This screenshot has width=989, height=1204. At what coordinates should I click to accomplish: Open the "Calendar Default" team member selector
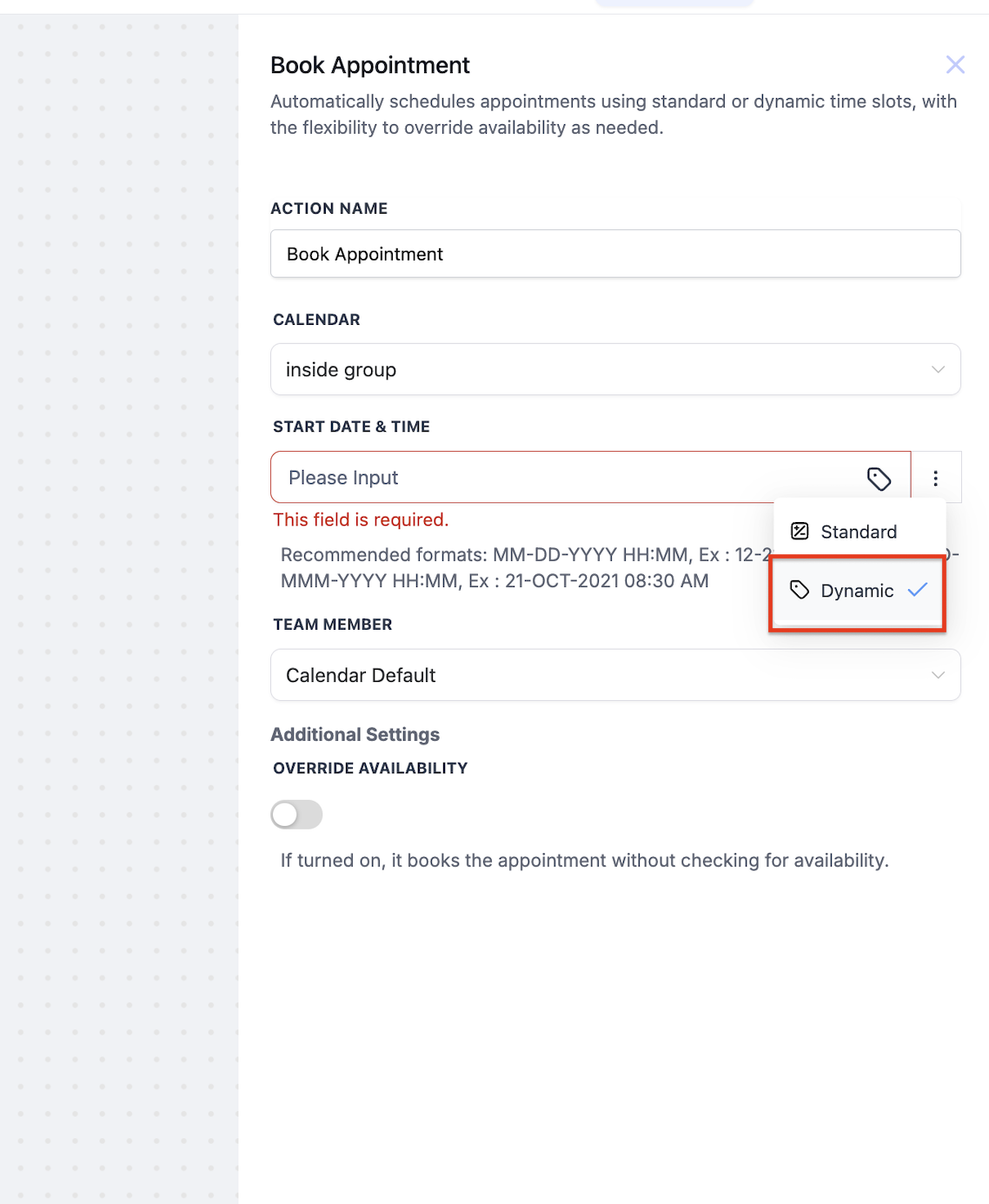pyautogui.click(x=600, y=676)
